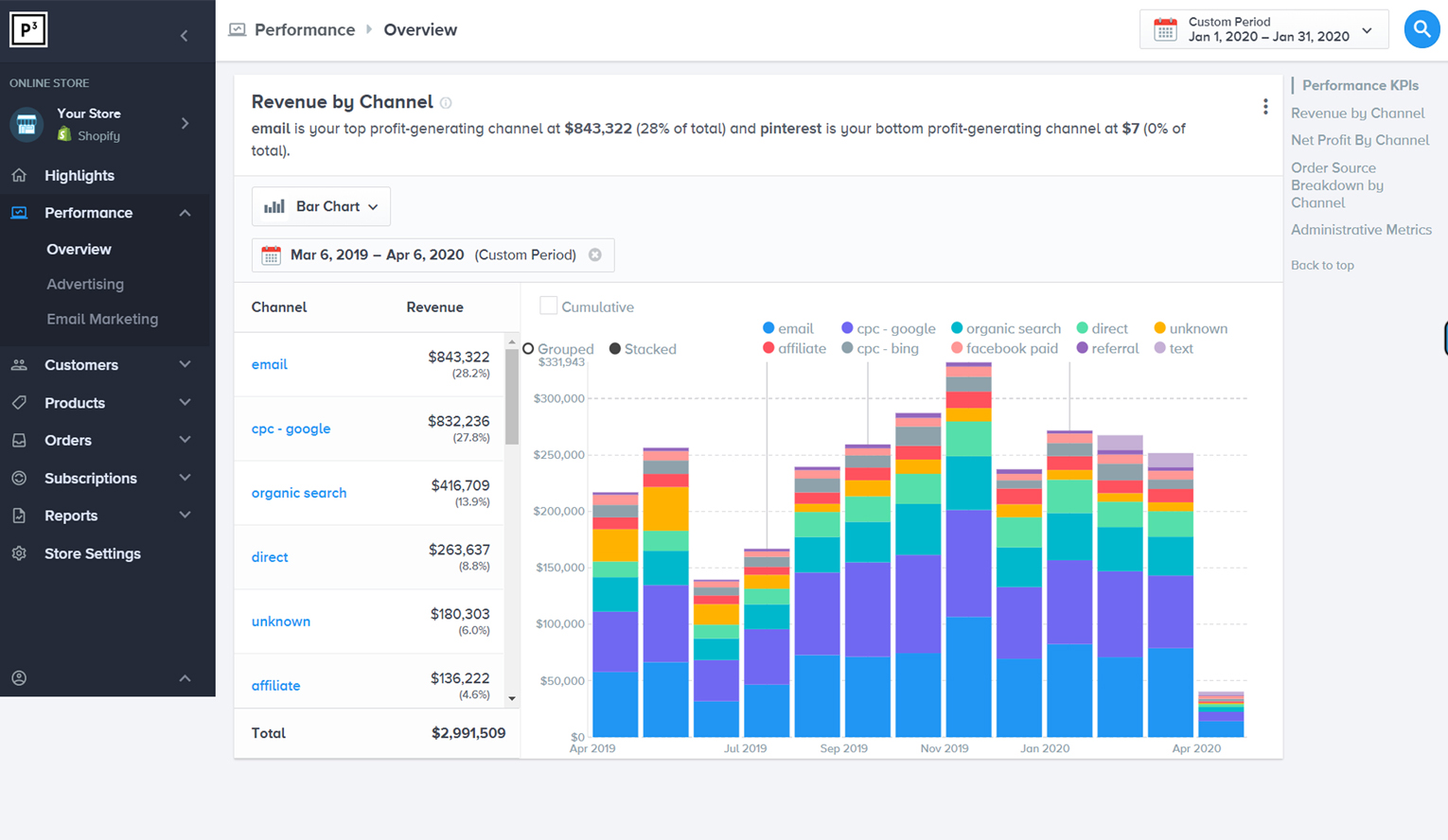This screenshot has width=1448, height=840.
Task: Open the Custom Period date range dropdown
Action: [1263, 29]
